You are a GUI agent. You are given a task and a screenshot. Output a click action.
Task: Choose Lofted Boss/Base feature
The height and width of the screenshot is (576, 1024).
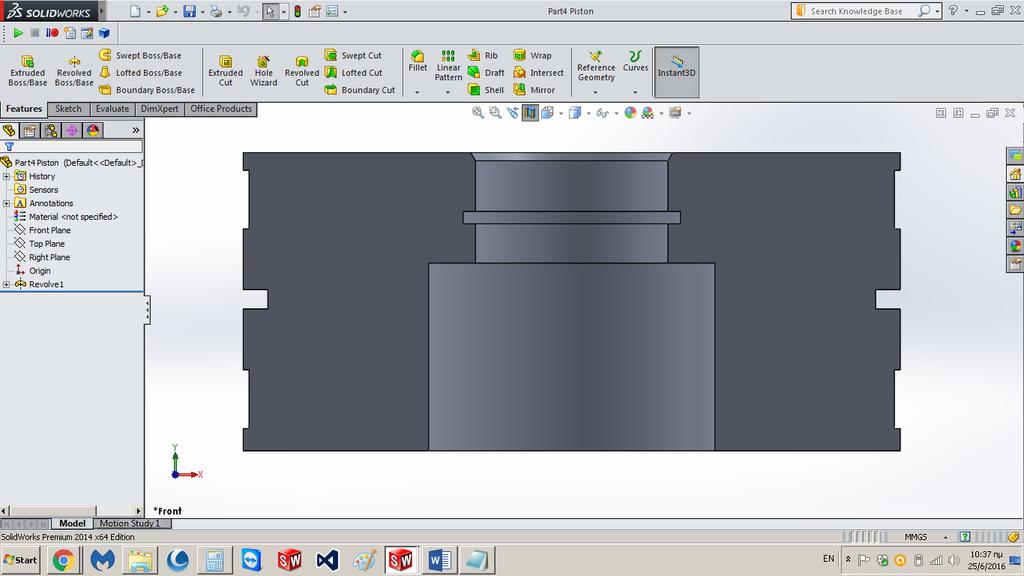pos(140,72)
